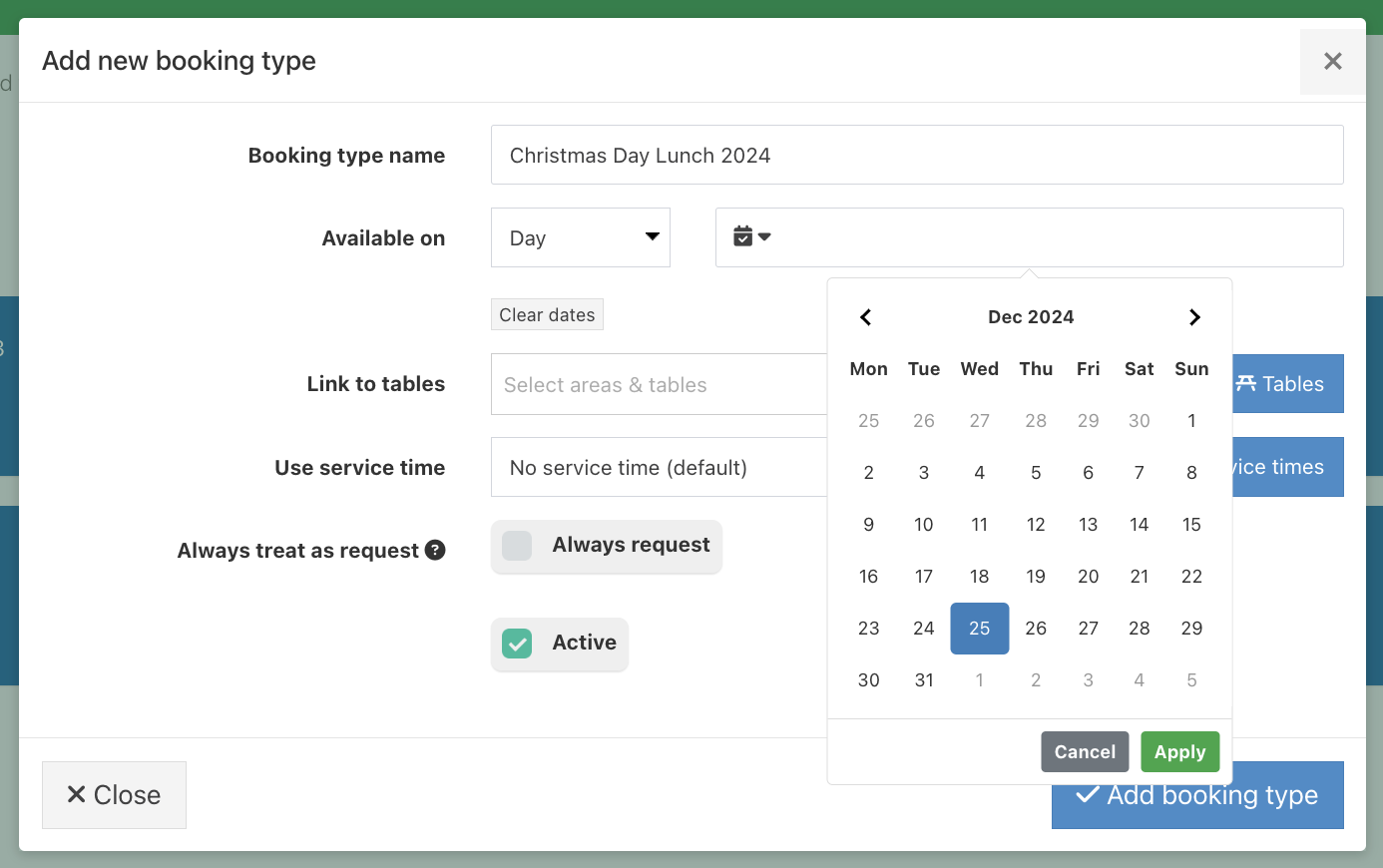Click the X icon inside the Close button
1383x868 pixels.
(x=75, y=794)
